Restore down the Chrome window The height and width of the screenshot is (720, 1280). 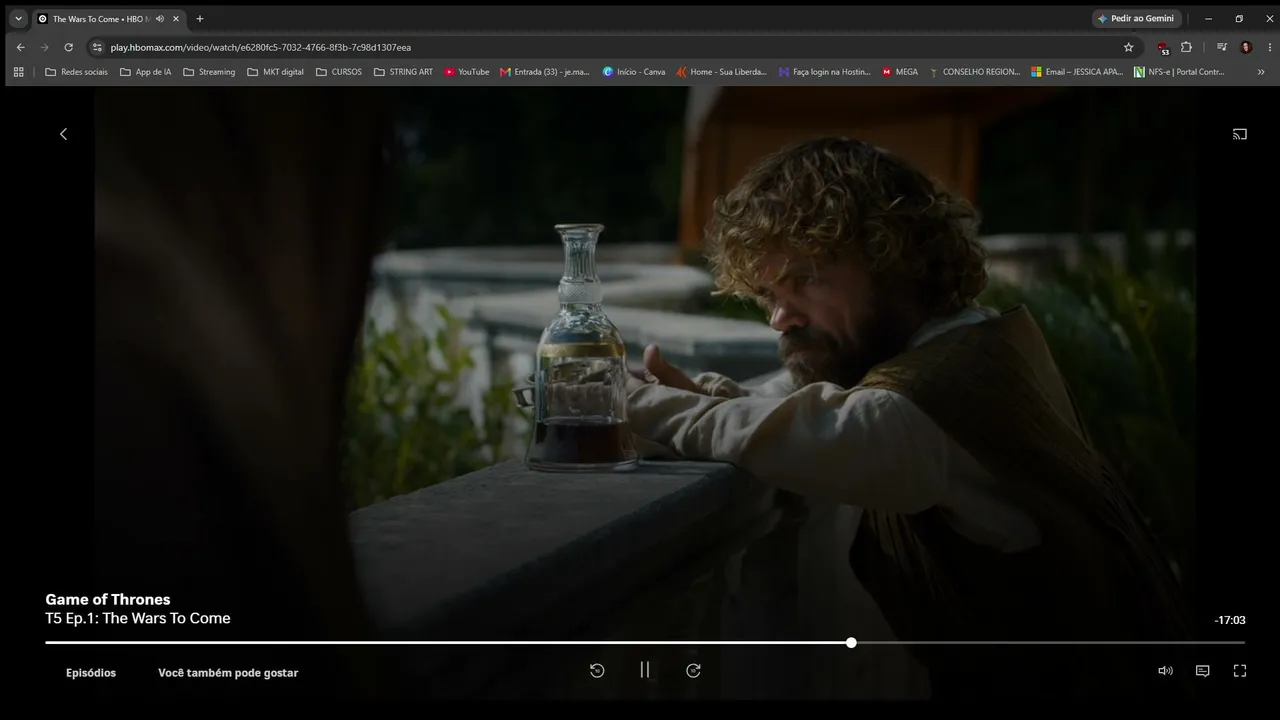(x=1239, y=18)
